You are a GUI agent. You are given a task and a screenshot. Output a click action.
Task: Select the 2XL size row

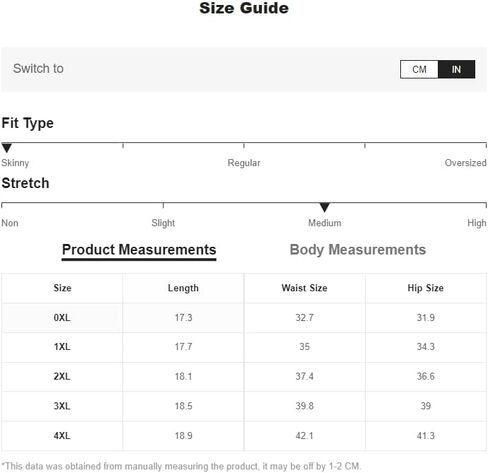[x=244, y=377]
